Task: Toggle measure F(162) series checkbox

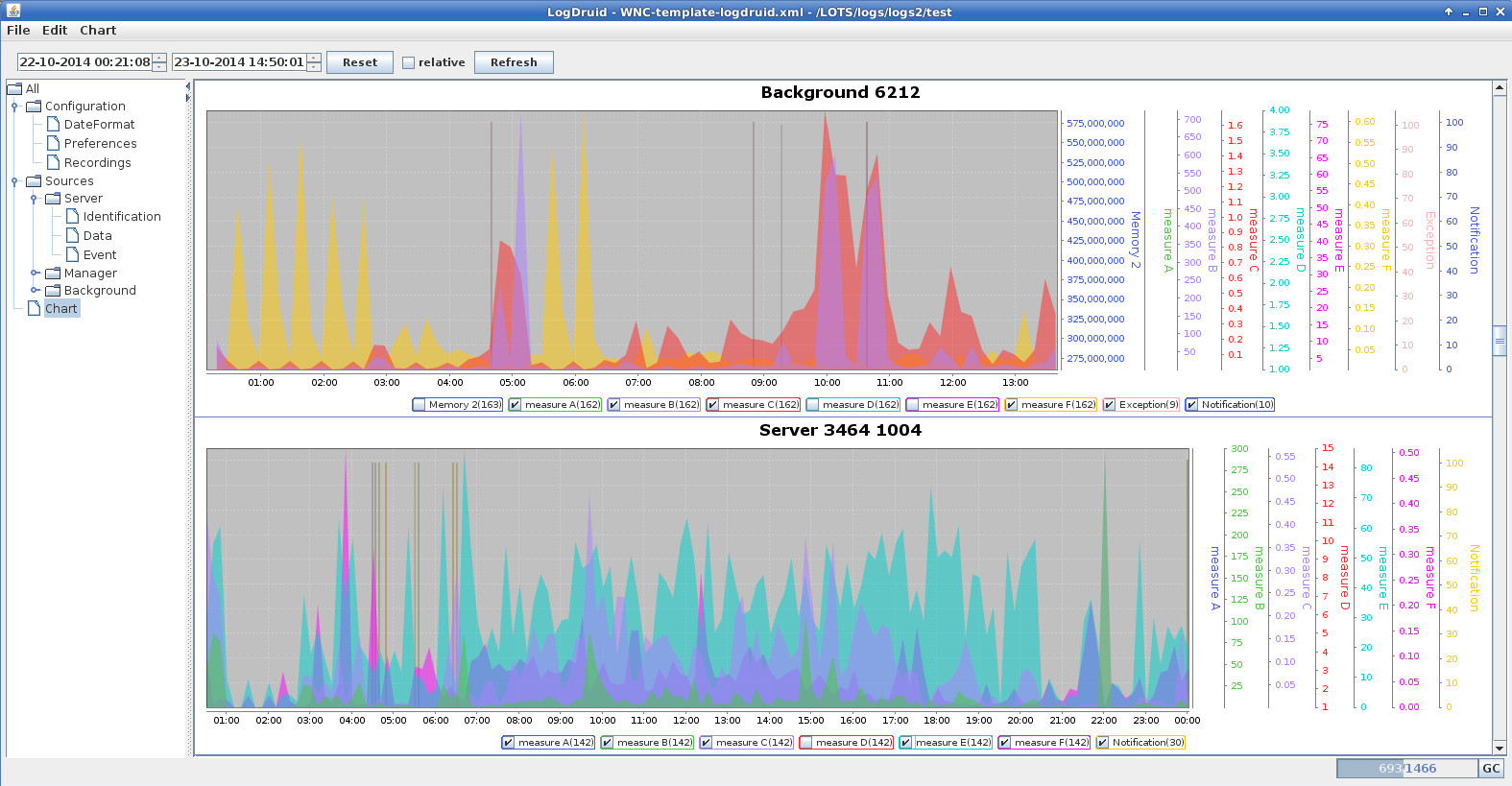Action: (x=1012, y=405)
